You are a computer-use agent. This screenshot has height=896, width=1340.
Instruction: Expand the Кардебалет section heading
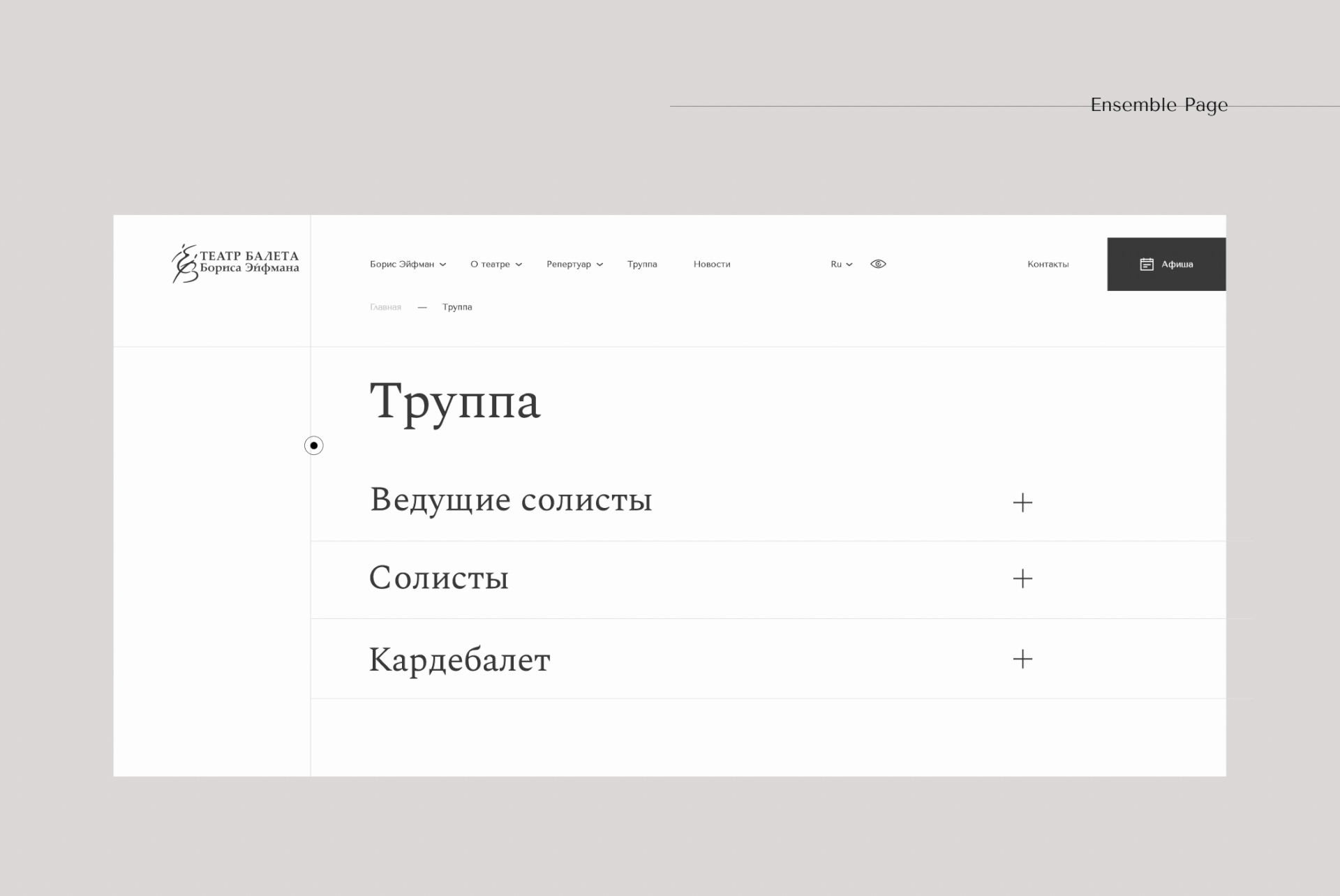pos(459,659)
